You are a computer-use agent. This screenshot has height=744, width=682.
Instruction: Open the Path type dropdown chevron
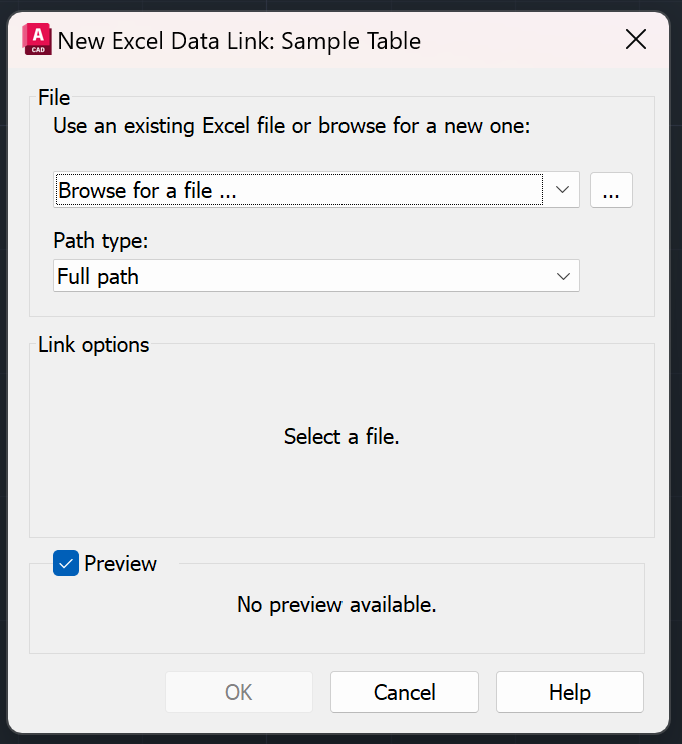(563, 276)
